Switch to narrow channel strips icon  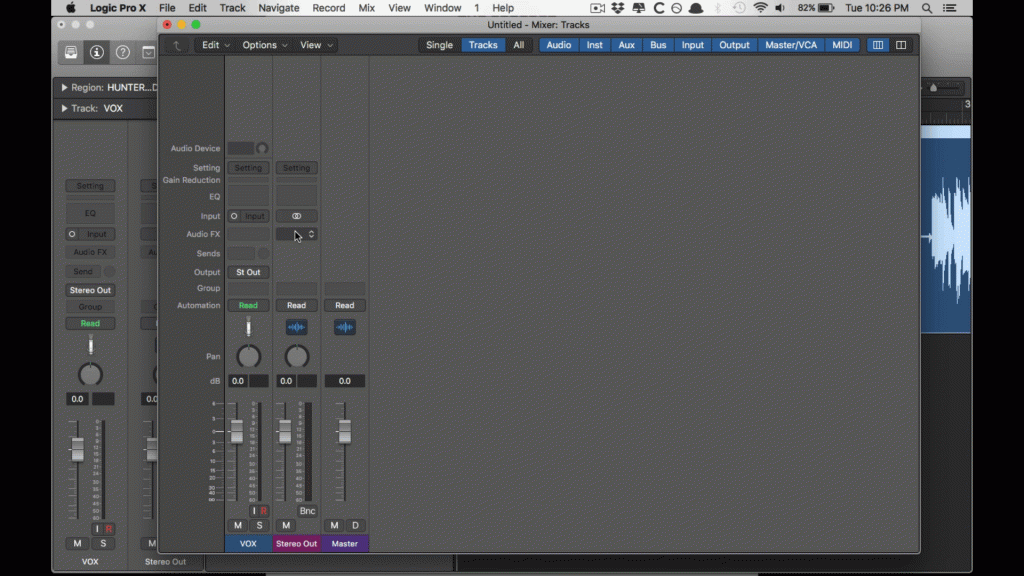click(878, 45)
